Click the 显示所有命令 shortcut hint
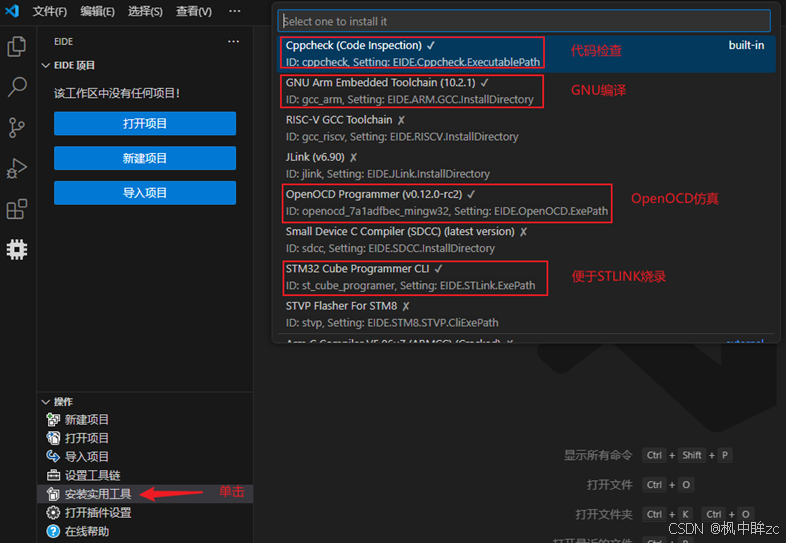The width and height of the screenshot is (786, 543). coord(648,455)
